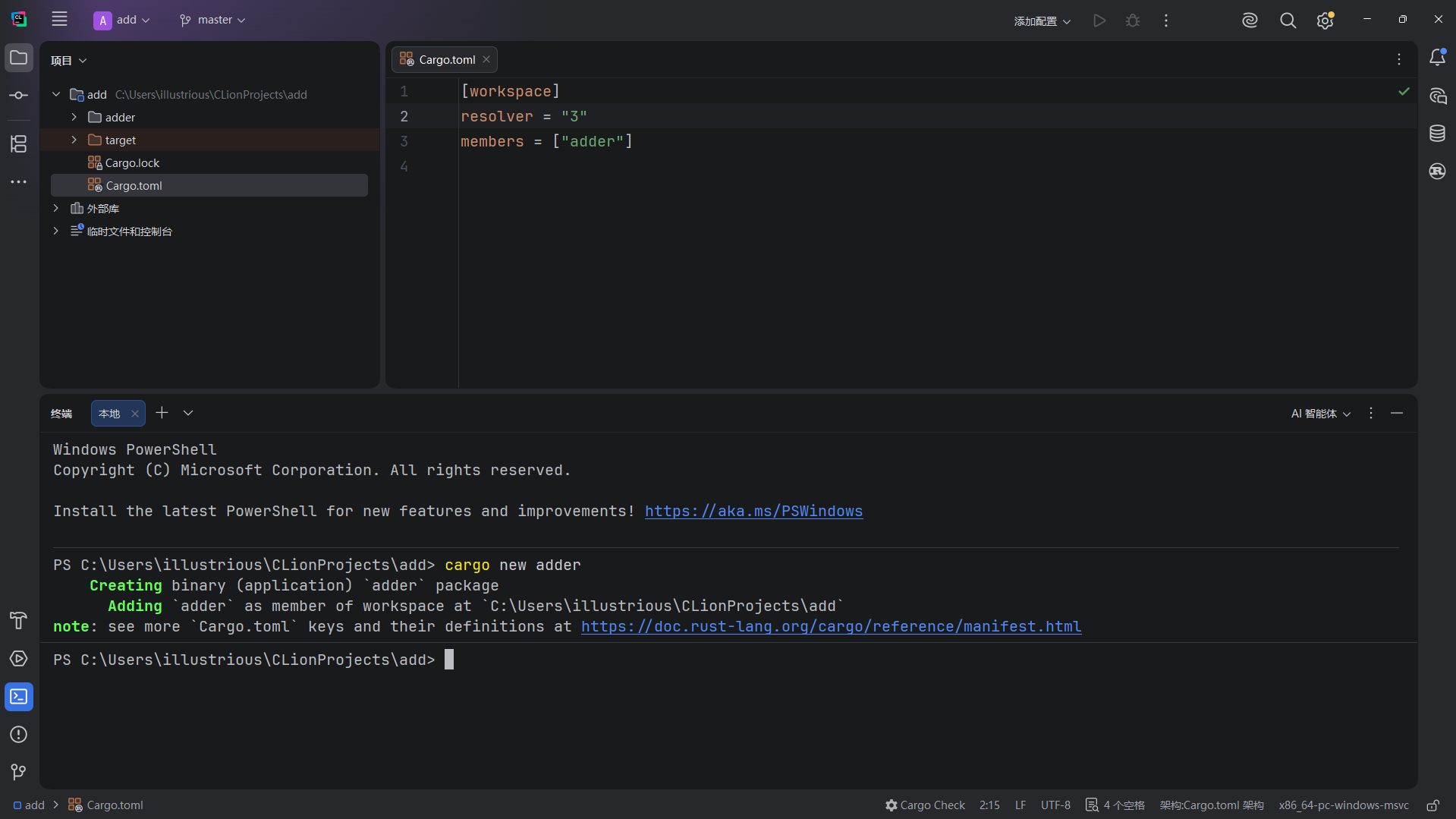Open the AI assistant swirl icon
Screen dimensions: 1456x819
(1250, 20)
